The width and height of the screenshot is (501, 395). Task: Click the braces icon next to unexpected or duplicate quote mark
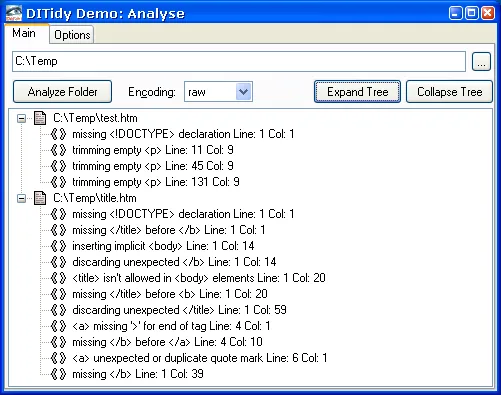point(59,358)
